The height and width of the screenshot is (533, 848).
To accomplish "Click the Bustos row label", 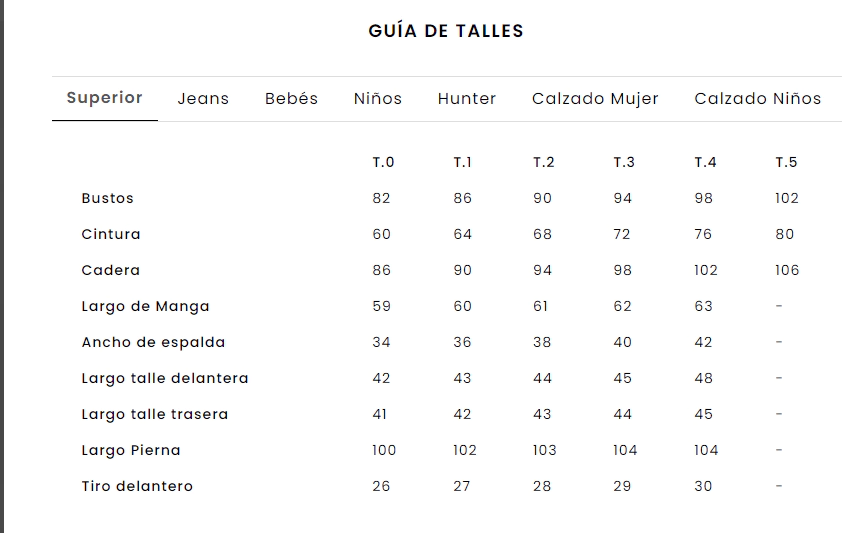I will pyautogui.click(x=108, y=198).
